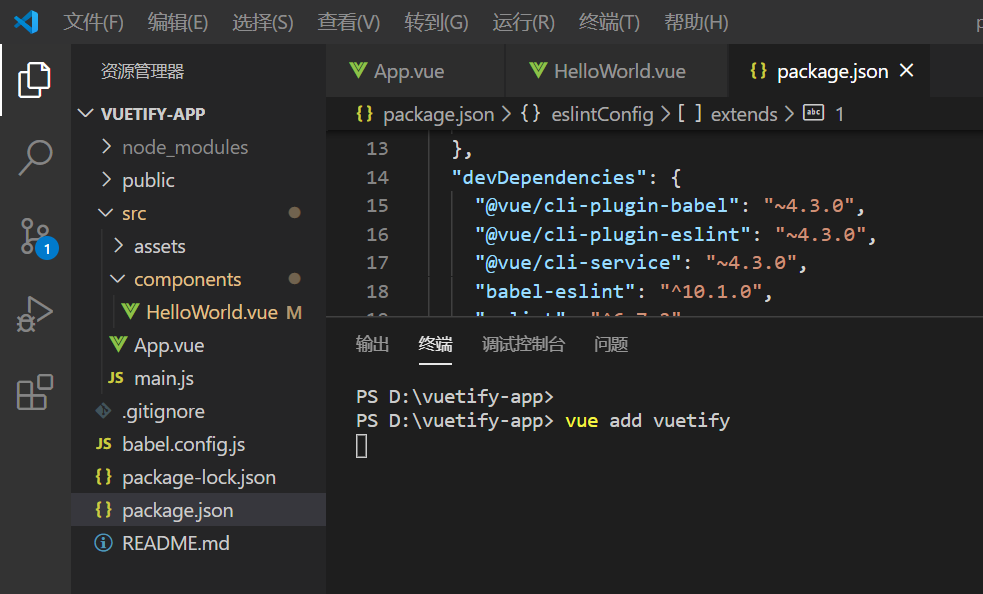Viewport: 983px width, 594px height.
Task: Click the modified dot next to src folder
Action: point(294,213)
